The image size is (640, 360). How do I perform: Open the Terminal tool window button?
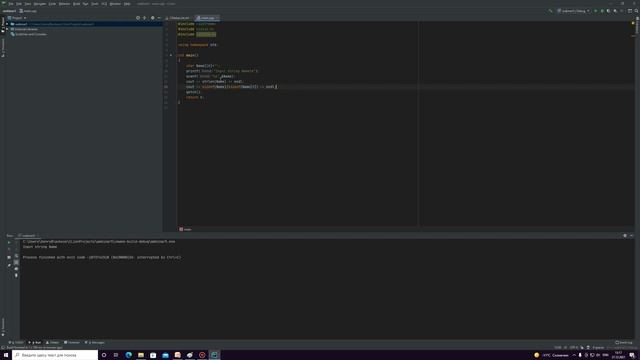[72, 342]
